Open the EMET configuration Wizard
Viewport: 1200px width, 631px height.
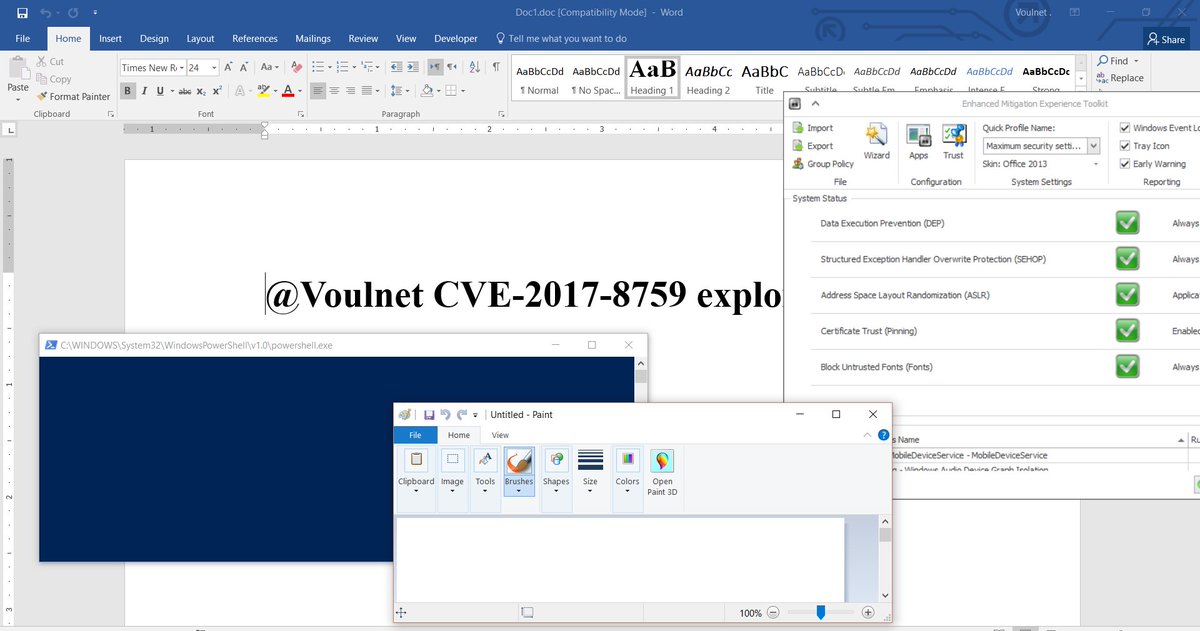point(877,140)
